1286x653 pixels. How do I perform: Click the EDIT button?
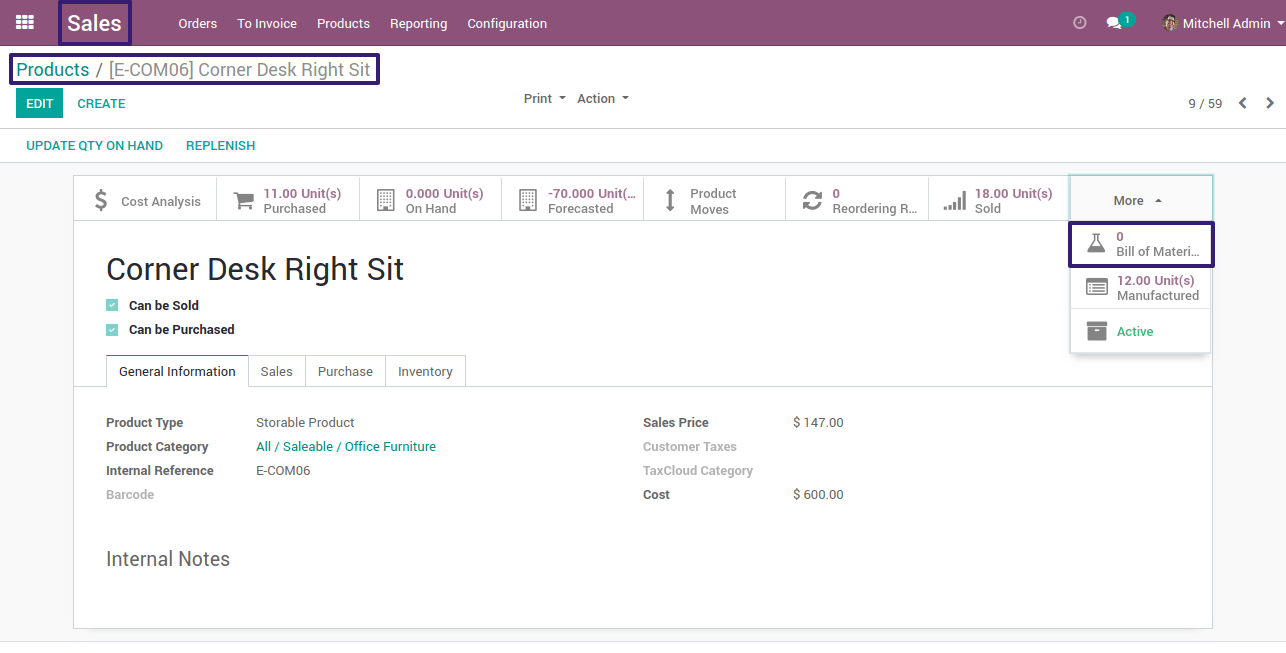click(39, 103)
